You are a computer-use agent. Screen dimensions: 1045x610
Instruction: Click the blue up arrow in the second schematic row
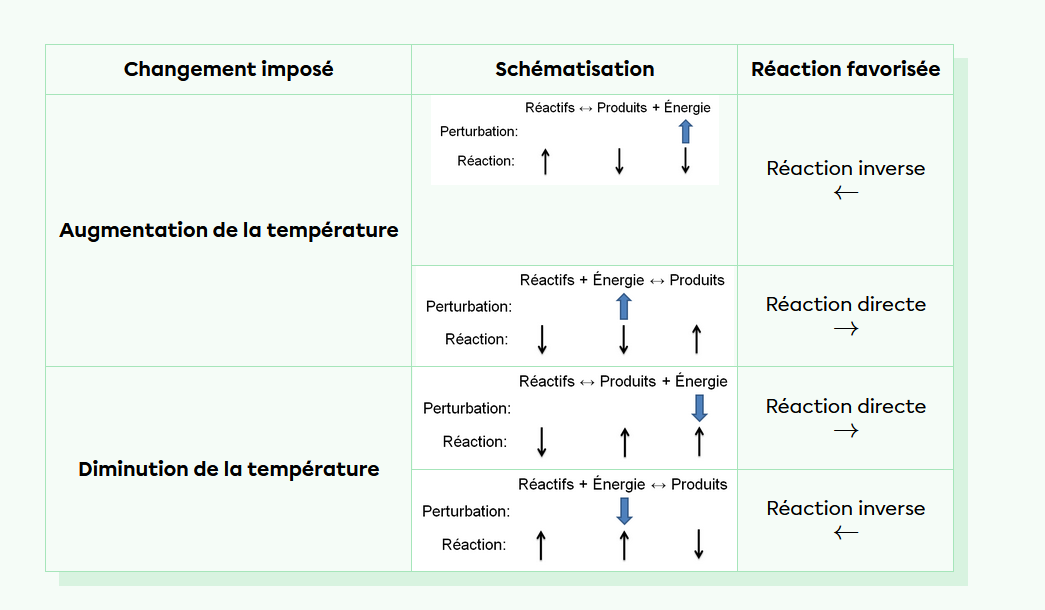coord(623,307)
